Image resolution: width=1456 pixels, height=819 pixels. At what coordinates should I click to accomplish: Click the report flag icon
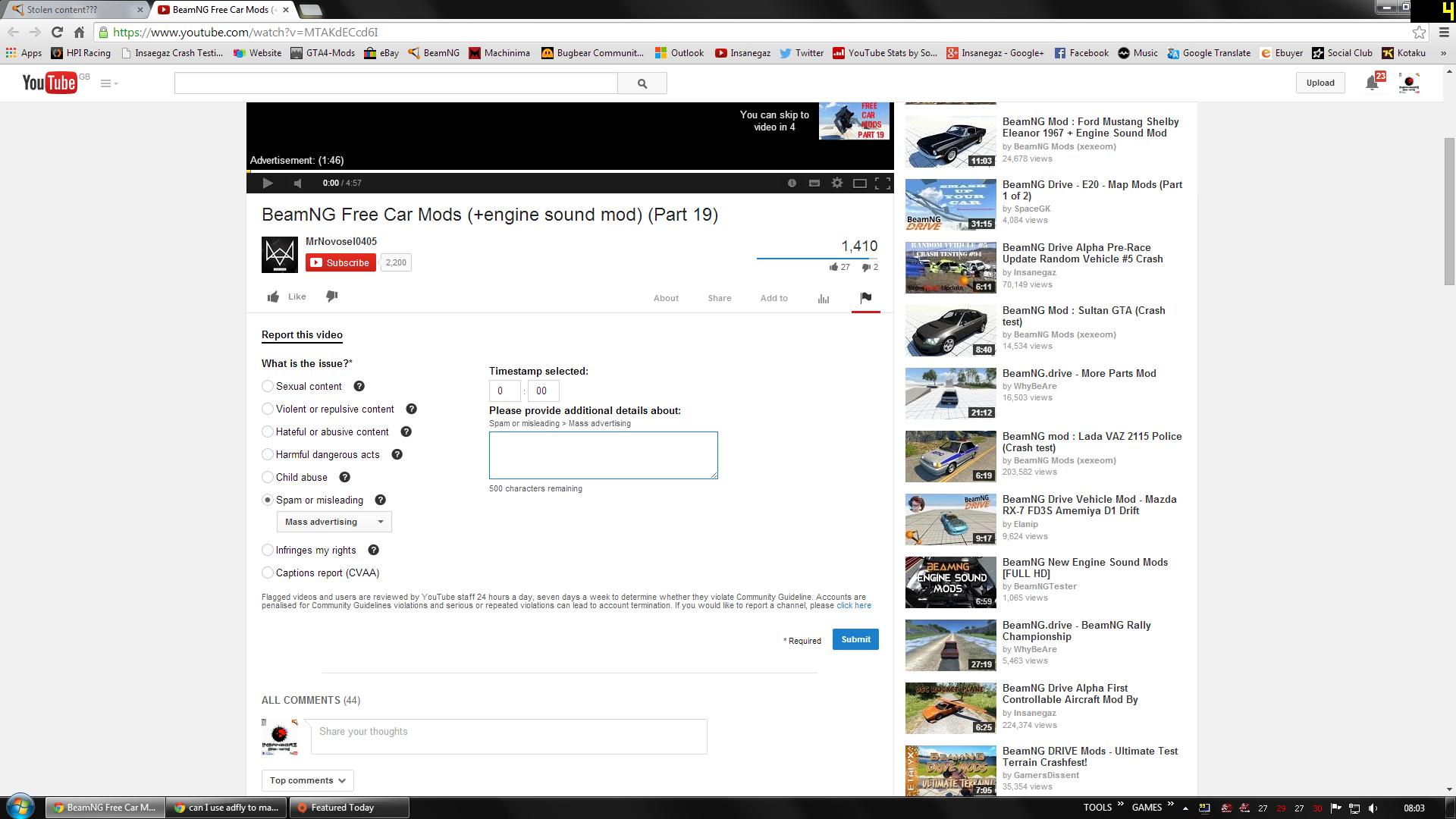pos(866,297)
